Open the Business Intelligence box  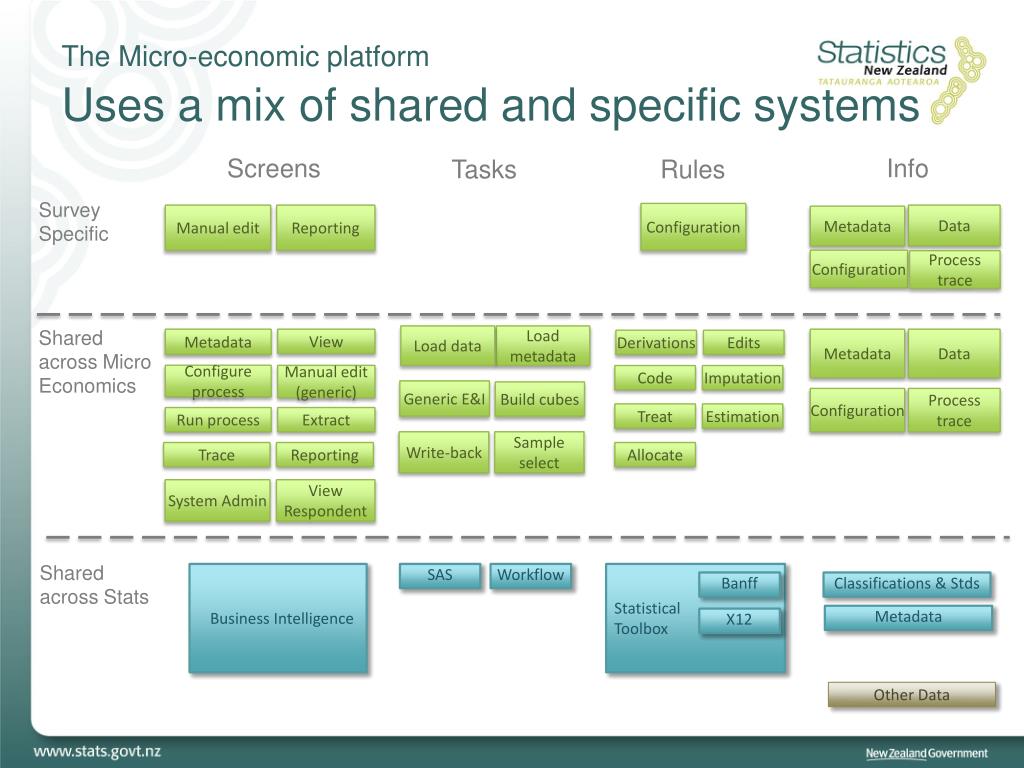[279, 618]
